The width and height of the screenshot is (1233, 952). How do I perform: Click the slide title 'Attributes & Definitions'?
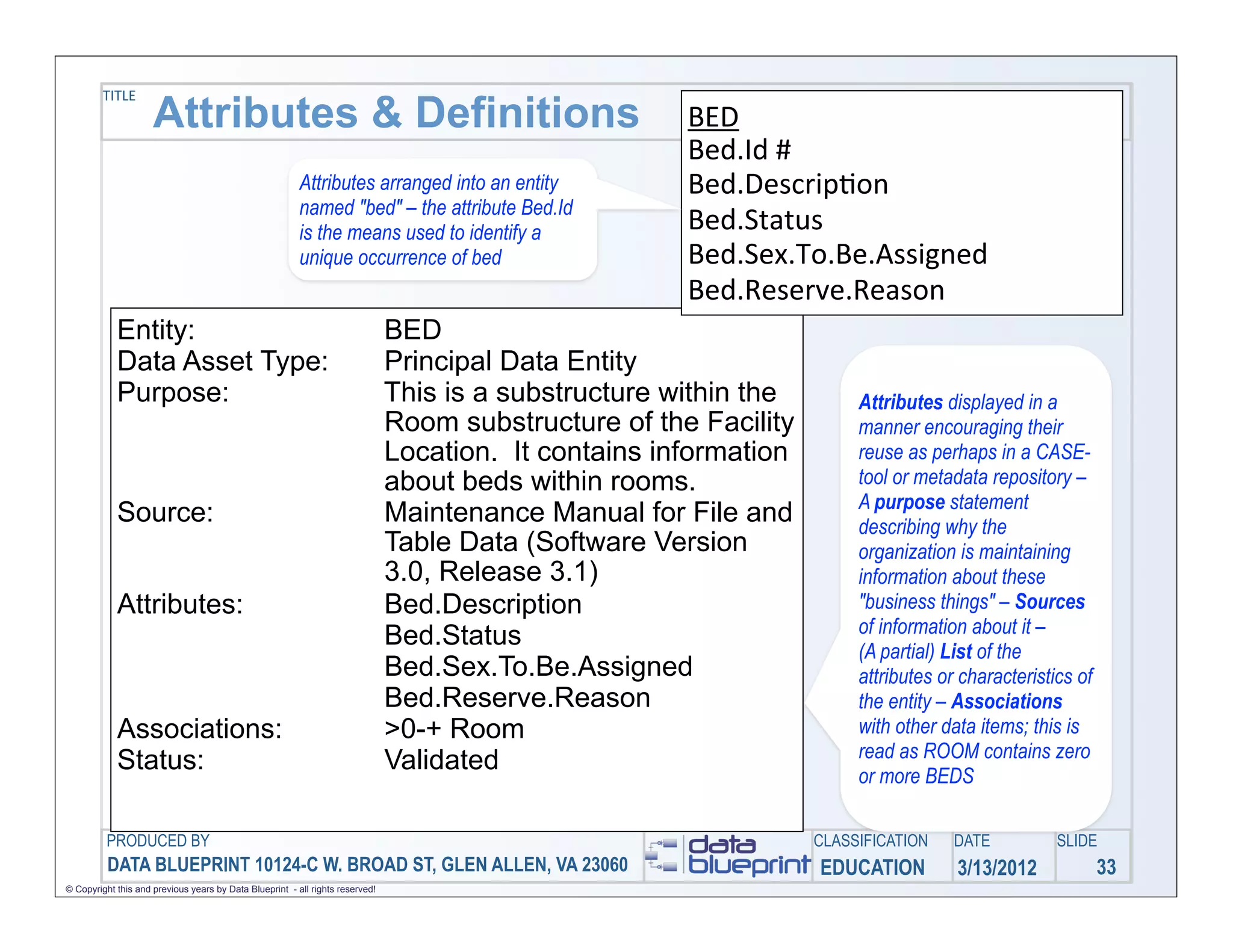396,113
